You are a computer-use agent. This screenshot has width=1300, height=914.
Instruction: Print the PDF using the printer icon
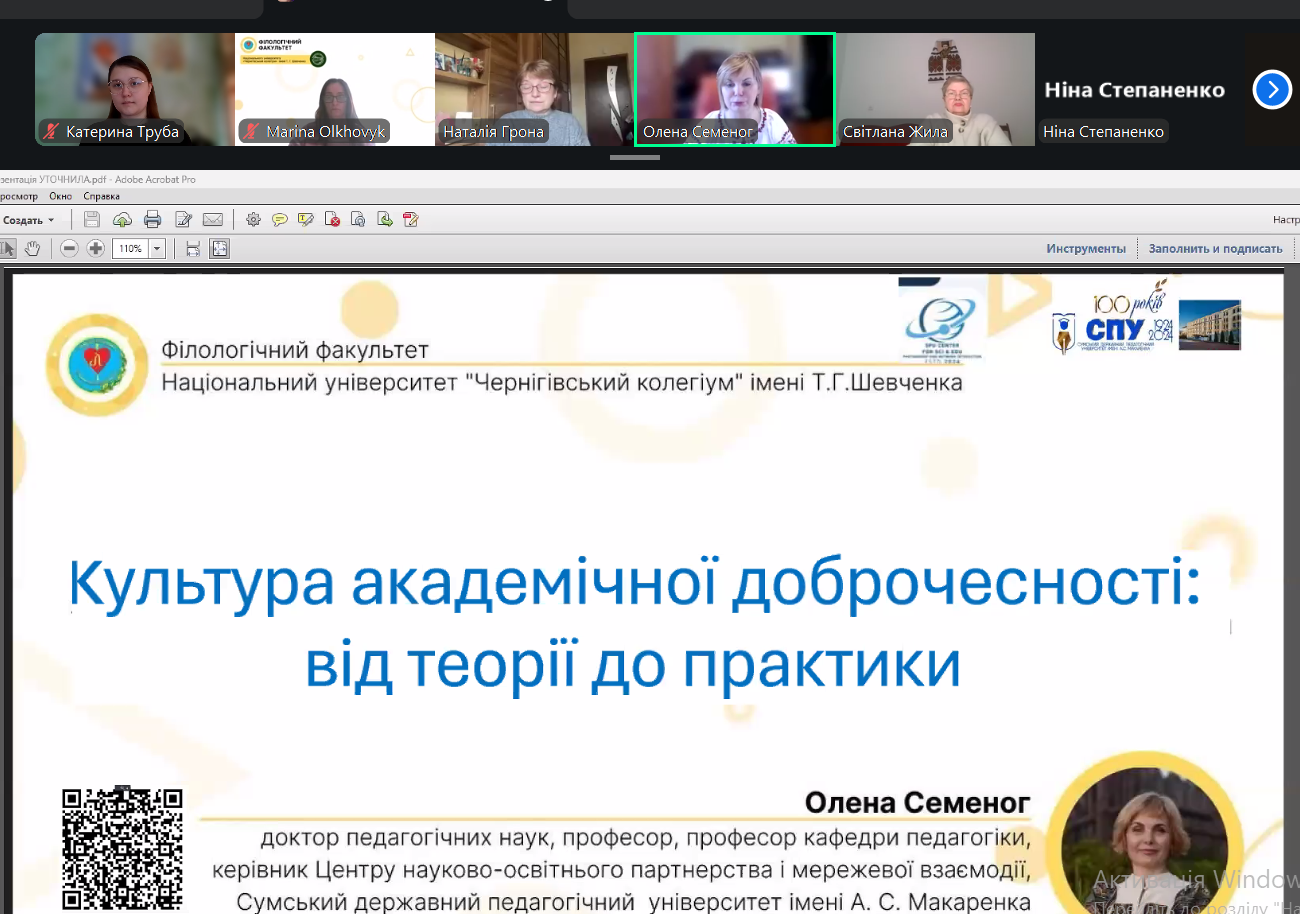152,220
